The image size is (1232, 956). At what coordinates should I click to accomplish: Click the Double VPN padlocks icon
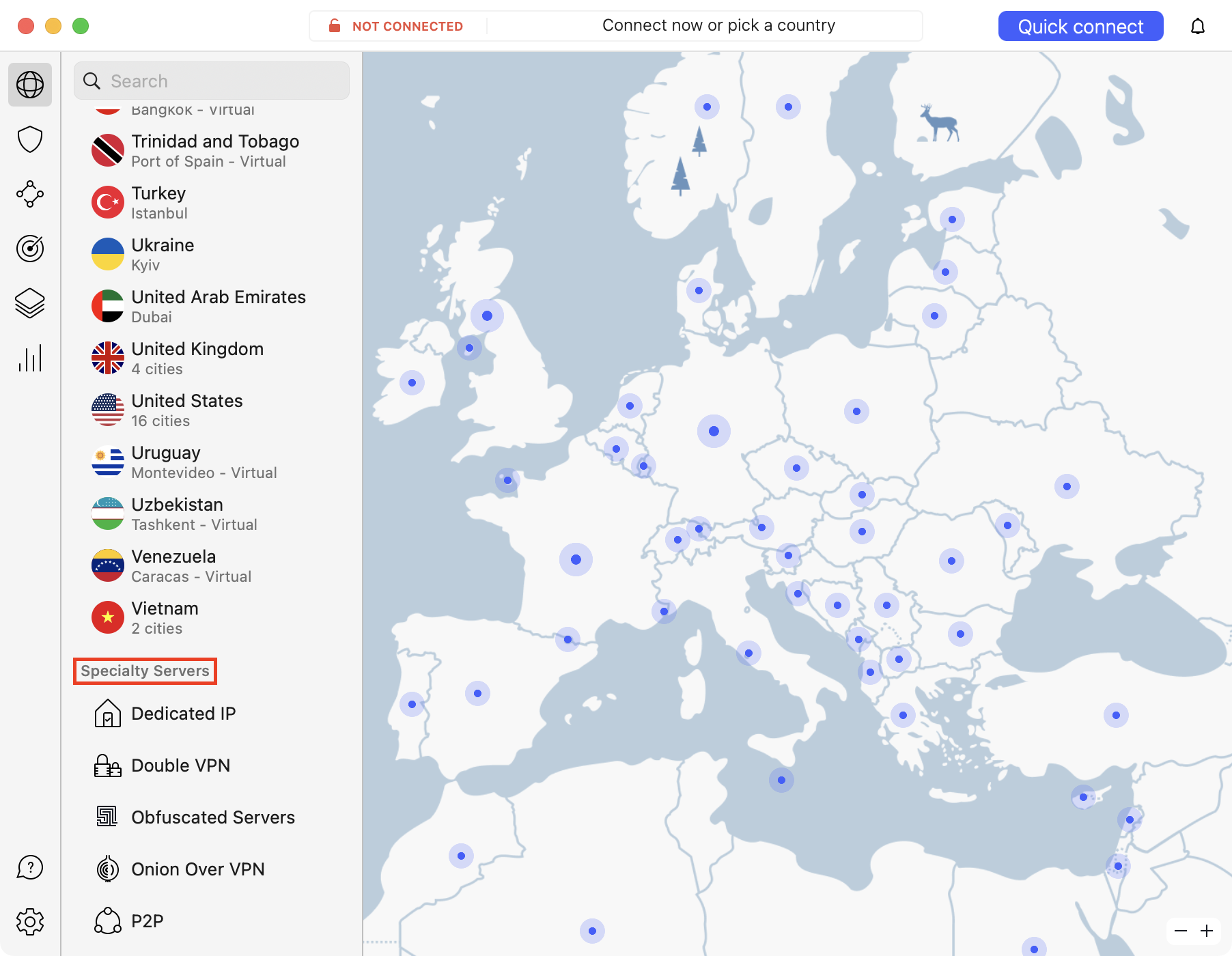coord(107,765)
